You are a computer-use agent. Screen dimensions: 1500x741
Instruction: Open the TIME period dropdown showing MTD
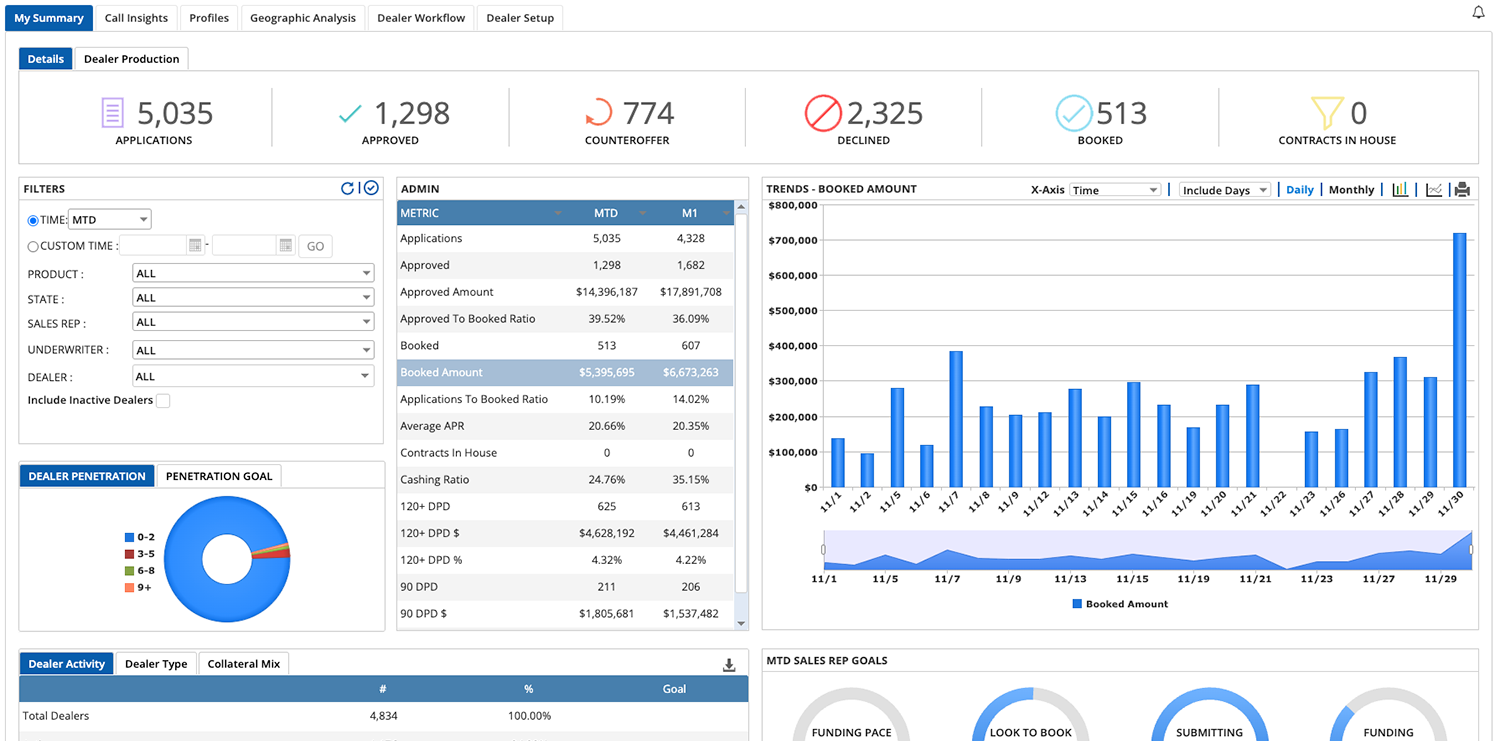click(x=109, y=220)
